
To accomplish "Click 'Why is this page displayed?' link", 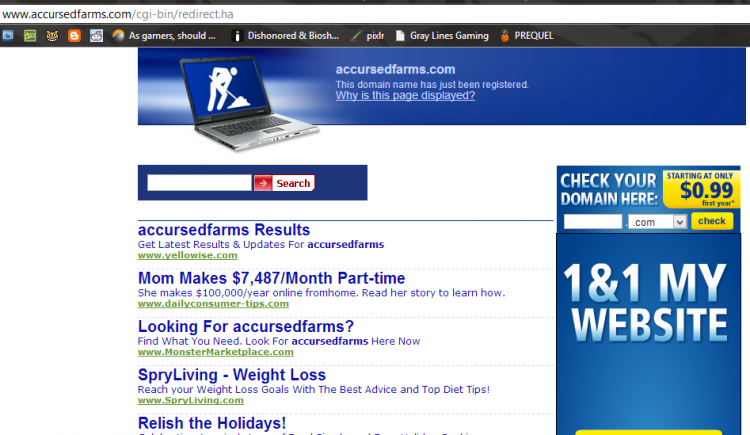I will (x=405, y=95).
